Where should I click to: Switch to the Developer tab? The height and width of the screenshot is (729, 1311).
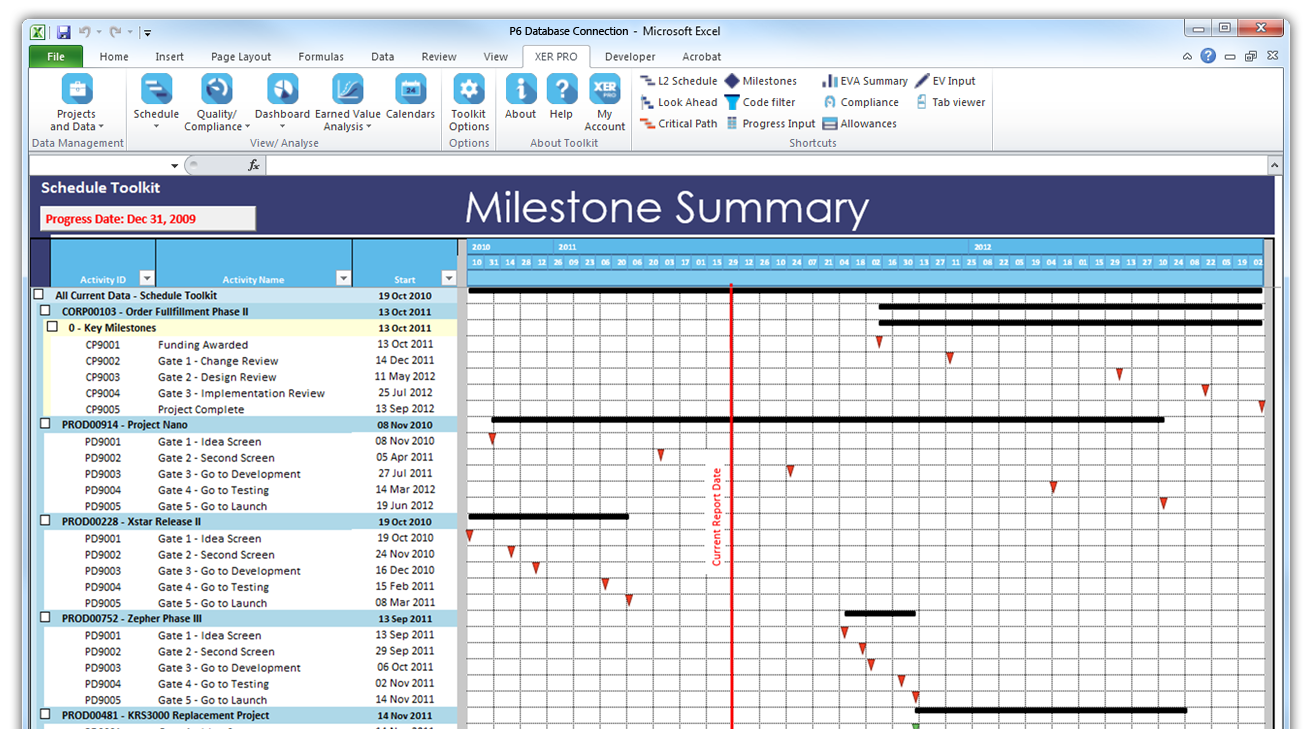pyautogui.click(x=630, y=57)
